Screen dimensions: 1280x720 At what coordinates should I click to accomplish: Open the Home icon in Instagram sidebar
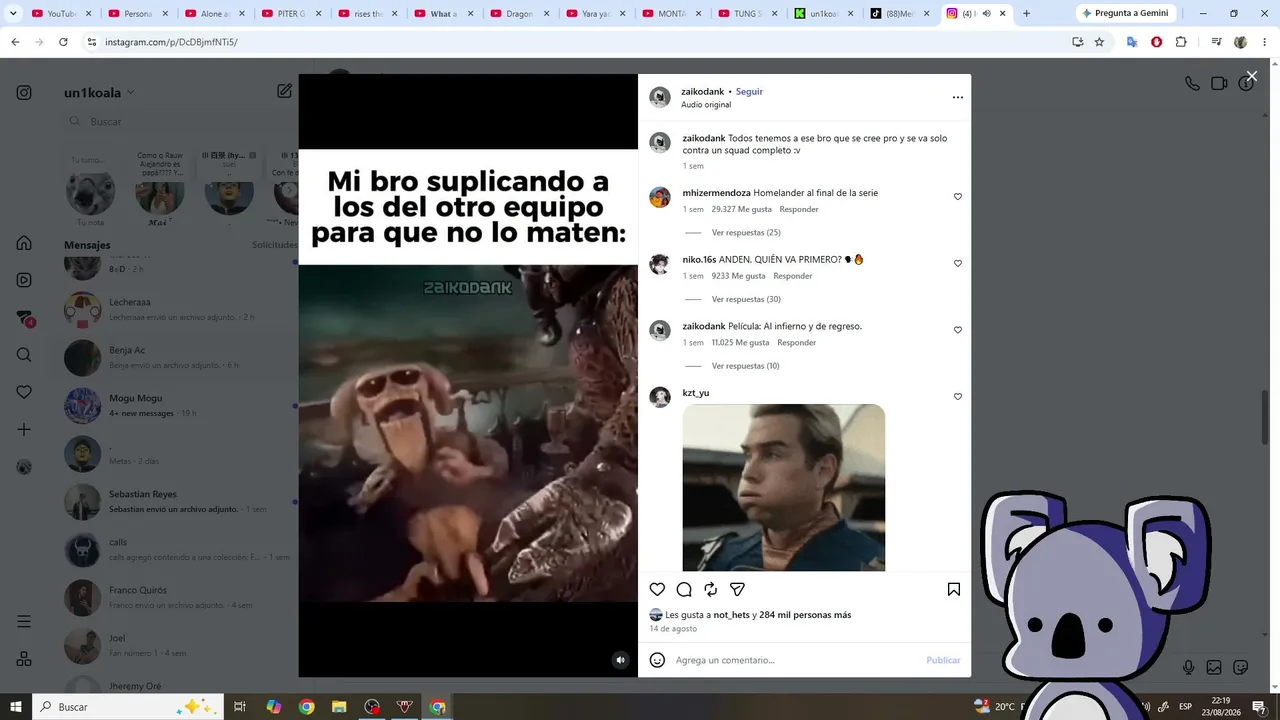pos(24,243)
